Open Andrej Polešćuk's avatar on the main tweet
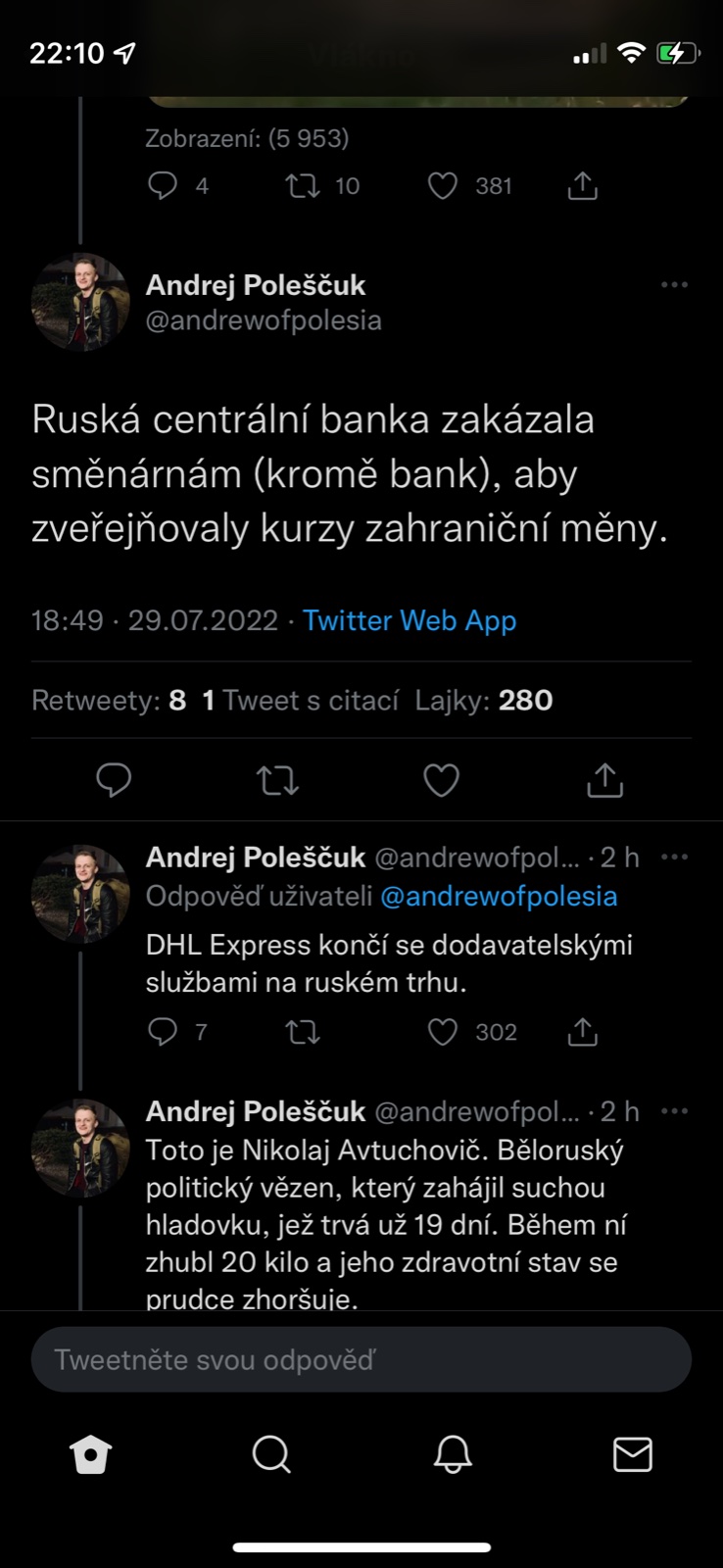The image size is (723, 1568). (x=80, y=302)
